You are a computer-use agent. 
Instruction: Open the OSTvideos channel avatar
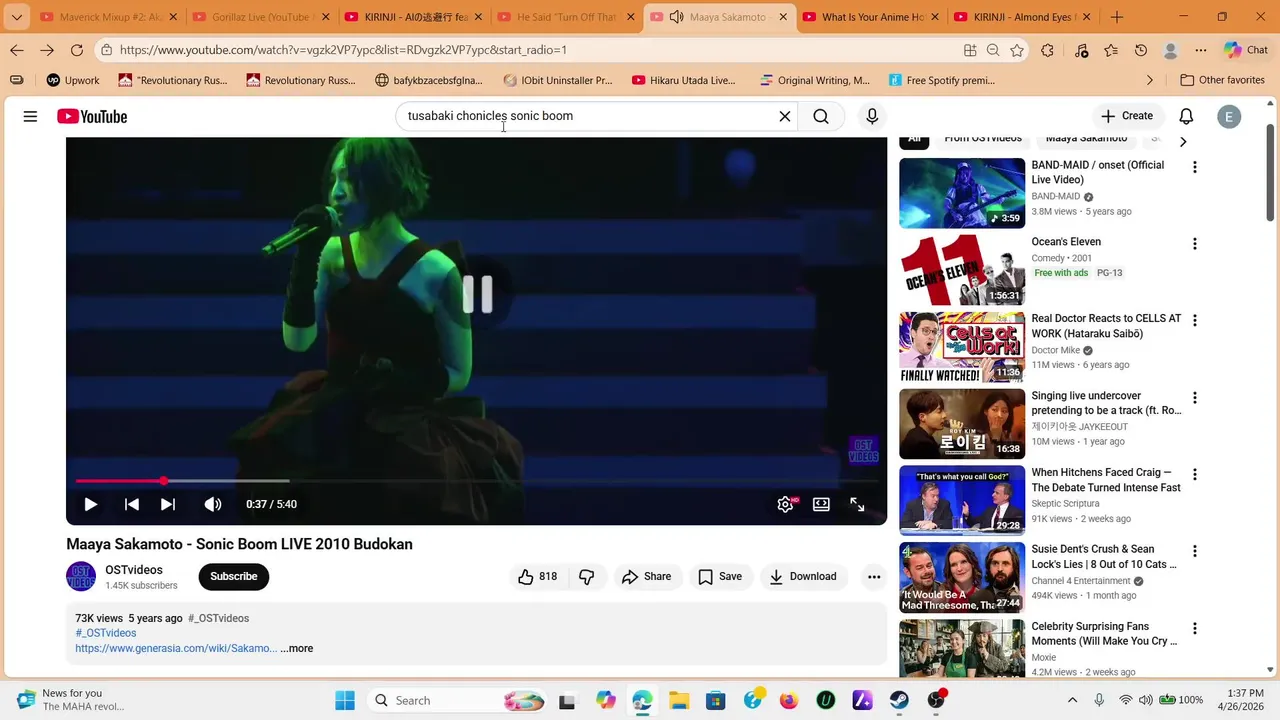[x=81, y=576]
